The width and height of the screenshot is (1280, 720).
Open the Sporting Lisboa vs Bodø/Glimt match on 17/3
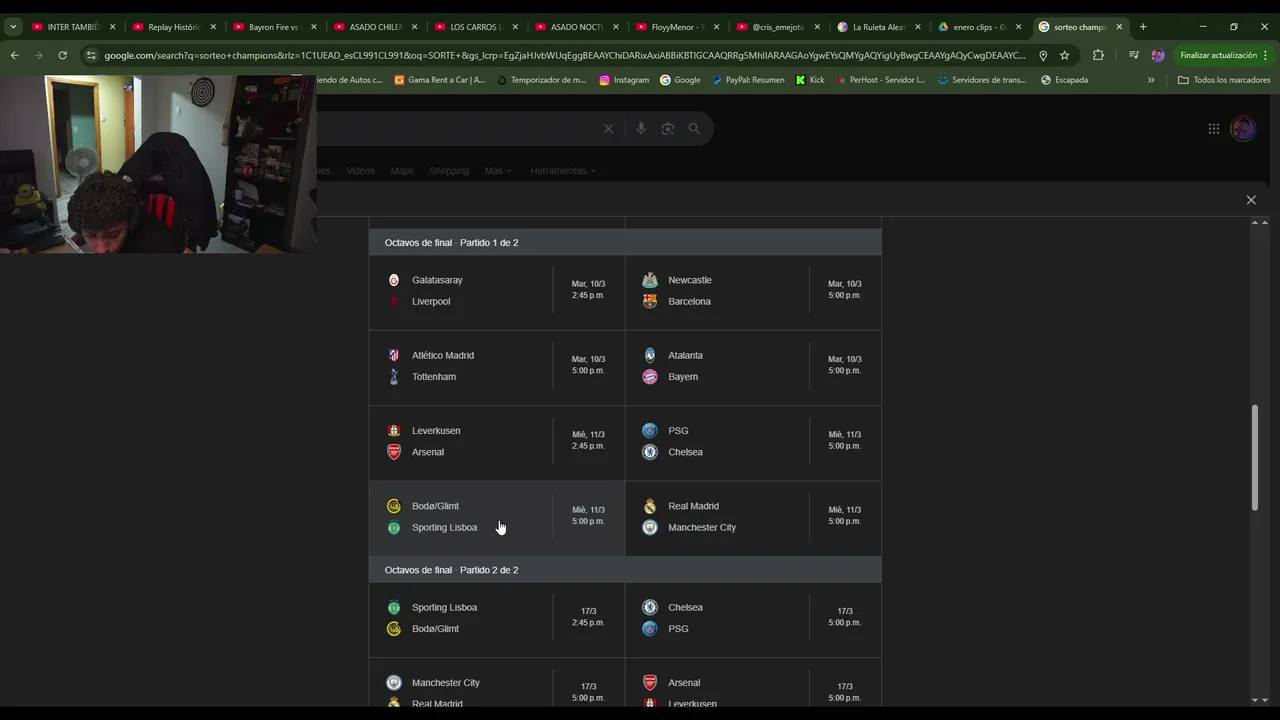[497, 619]
